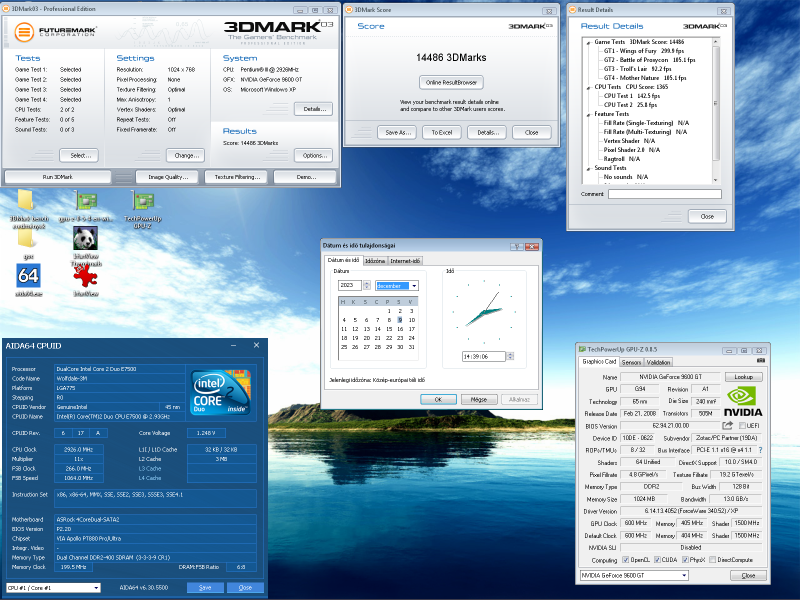The image size is (800, 600).
Task: Click the time spinner next to 14:39:06
Action: (x=510, y=356)
